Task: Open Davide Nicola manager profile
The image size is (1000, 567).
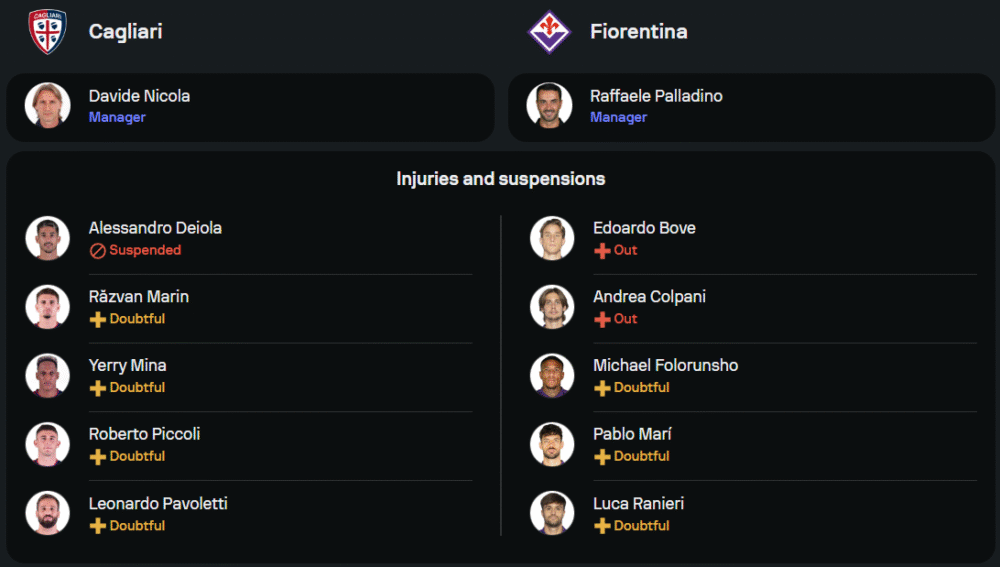Action: point(139,96)
